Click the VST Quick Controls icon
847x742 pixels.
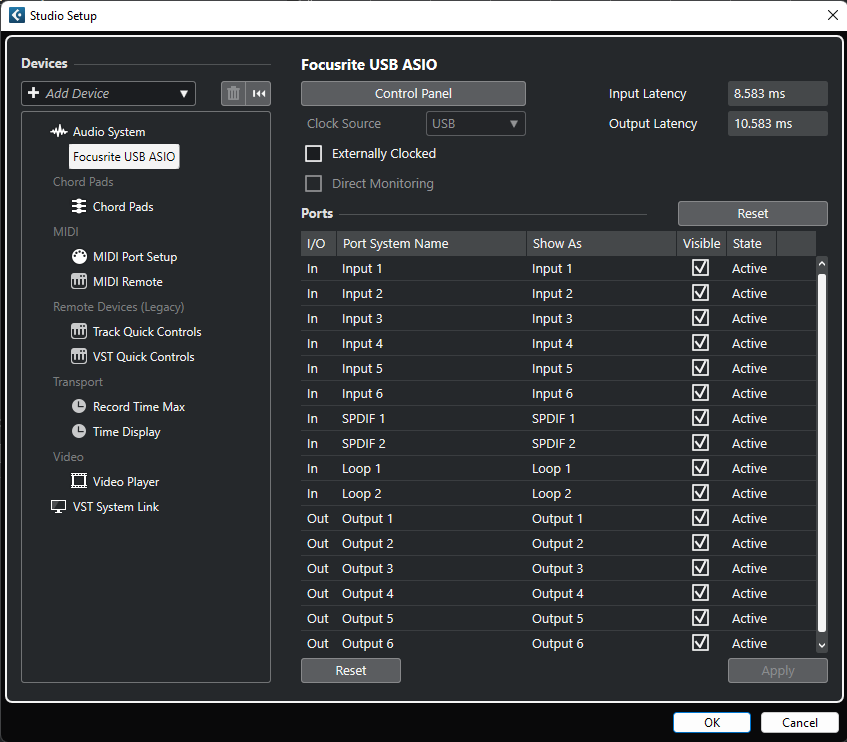tap(79, 356)
